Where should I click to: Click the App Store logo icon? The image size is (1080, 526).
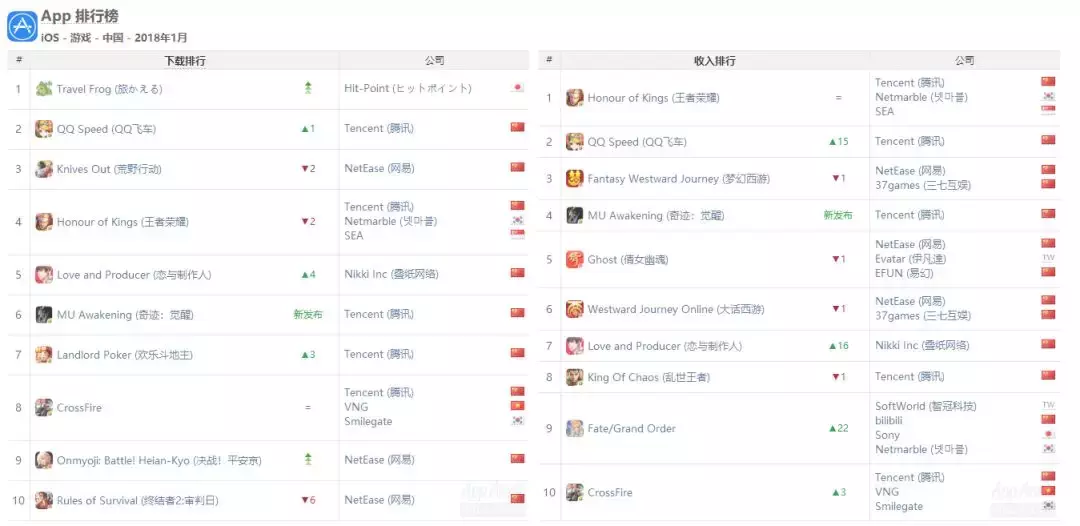22,27
